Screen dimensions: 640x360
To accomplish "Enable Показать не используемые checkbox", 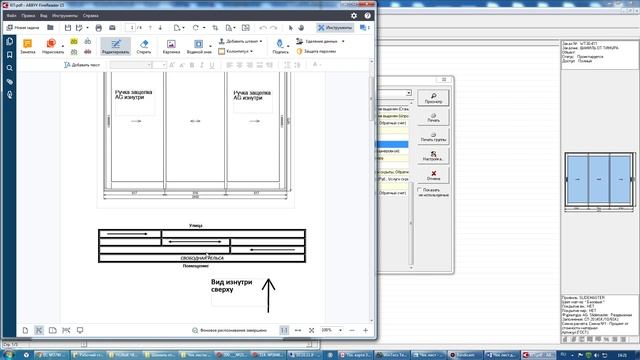I will tap(420, 190).
